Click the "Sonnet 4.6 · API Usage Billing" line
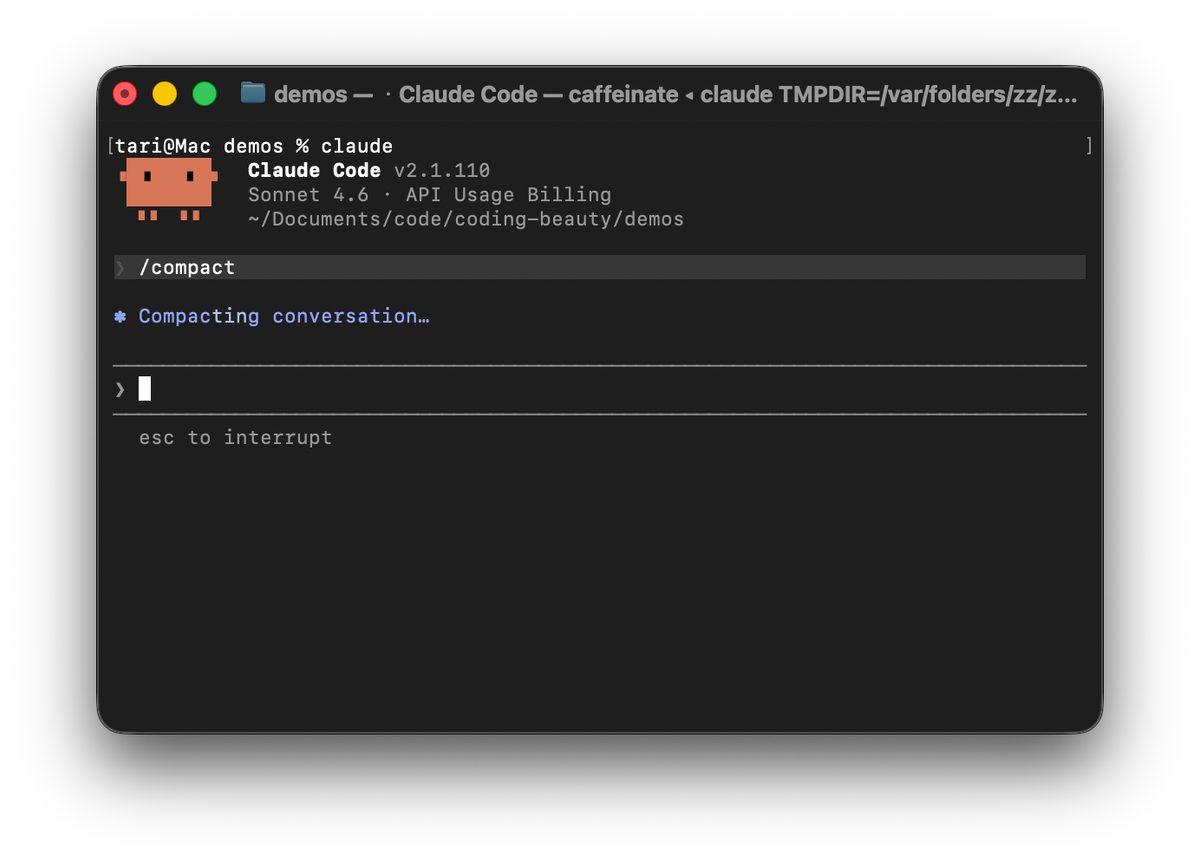The width and height of the screenshot is (1200, 862). click(x=430, y=195)
